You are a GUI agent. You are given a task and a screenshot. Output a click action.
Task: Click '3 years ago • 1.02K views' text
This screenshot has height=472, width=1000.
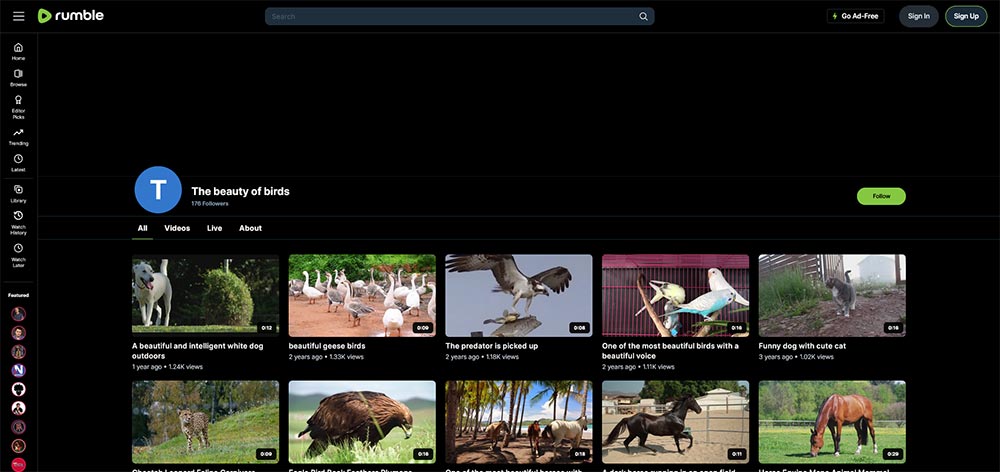tap(796, 357)
